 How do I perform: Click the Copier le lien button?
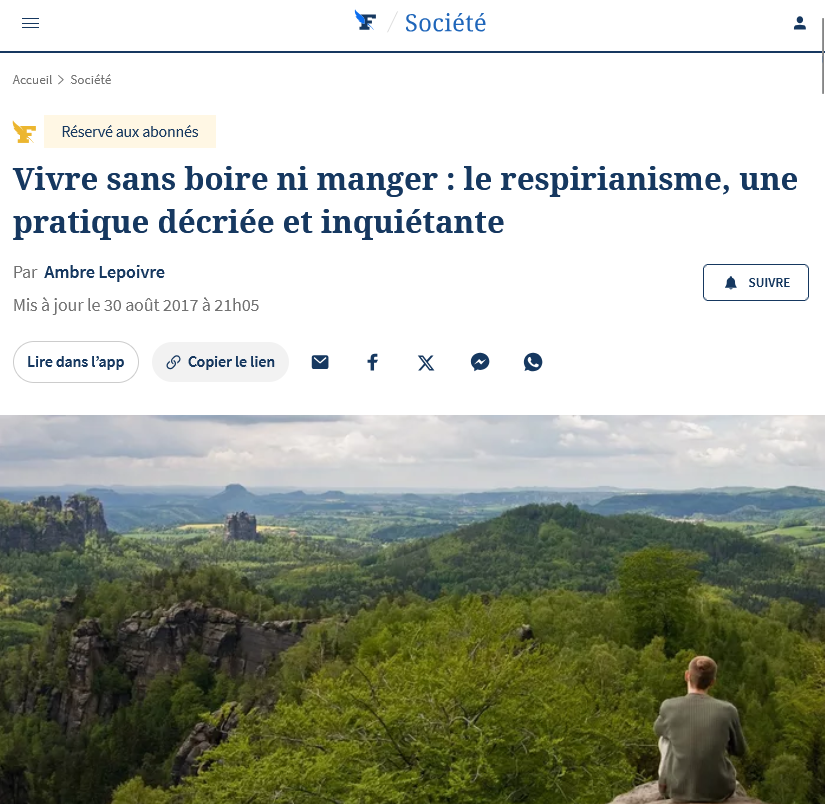(220, 362)
